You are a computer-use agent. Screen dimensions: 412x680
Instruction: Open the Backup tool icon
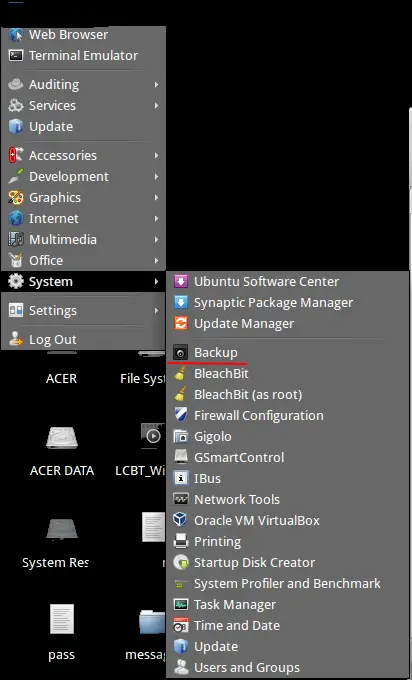coord(180,353)
